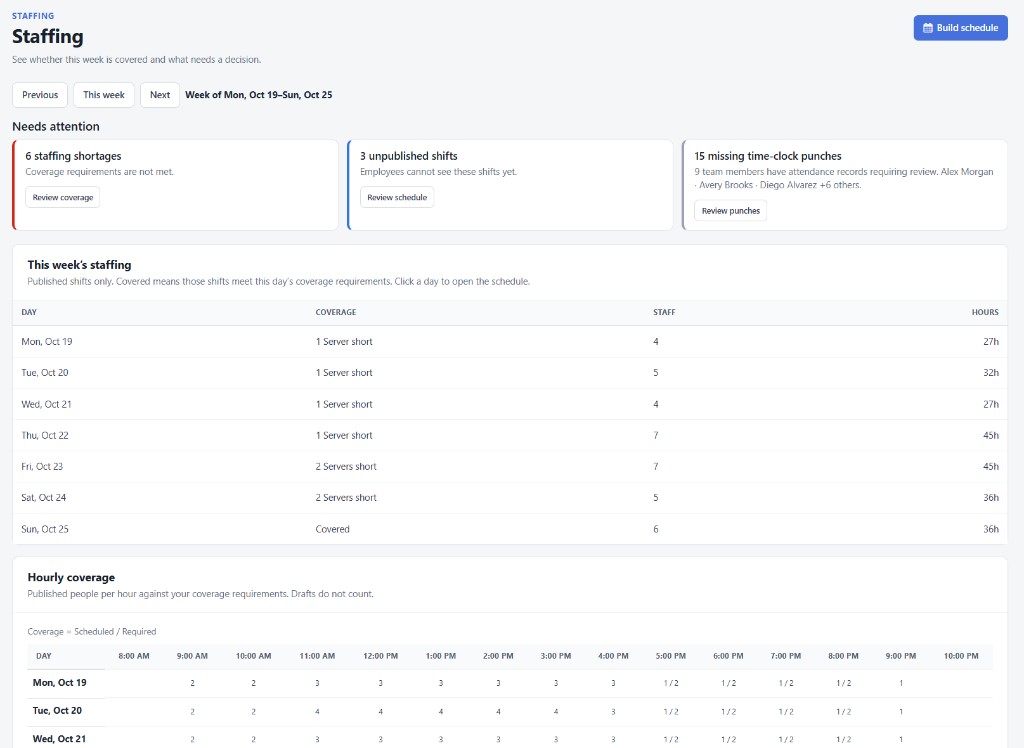Image resolution: width=1024 pixels, height=748 pixels.
Task: Click 'Covered' status for Sun, Oct 25
Action: tap(332, 529)
